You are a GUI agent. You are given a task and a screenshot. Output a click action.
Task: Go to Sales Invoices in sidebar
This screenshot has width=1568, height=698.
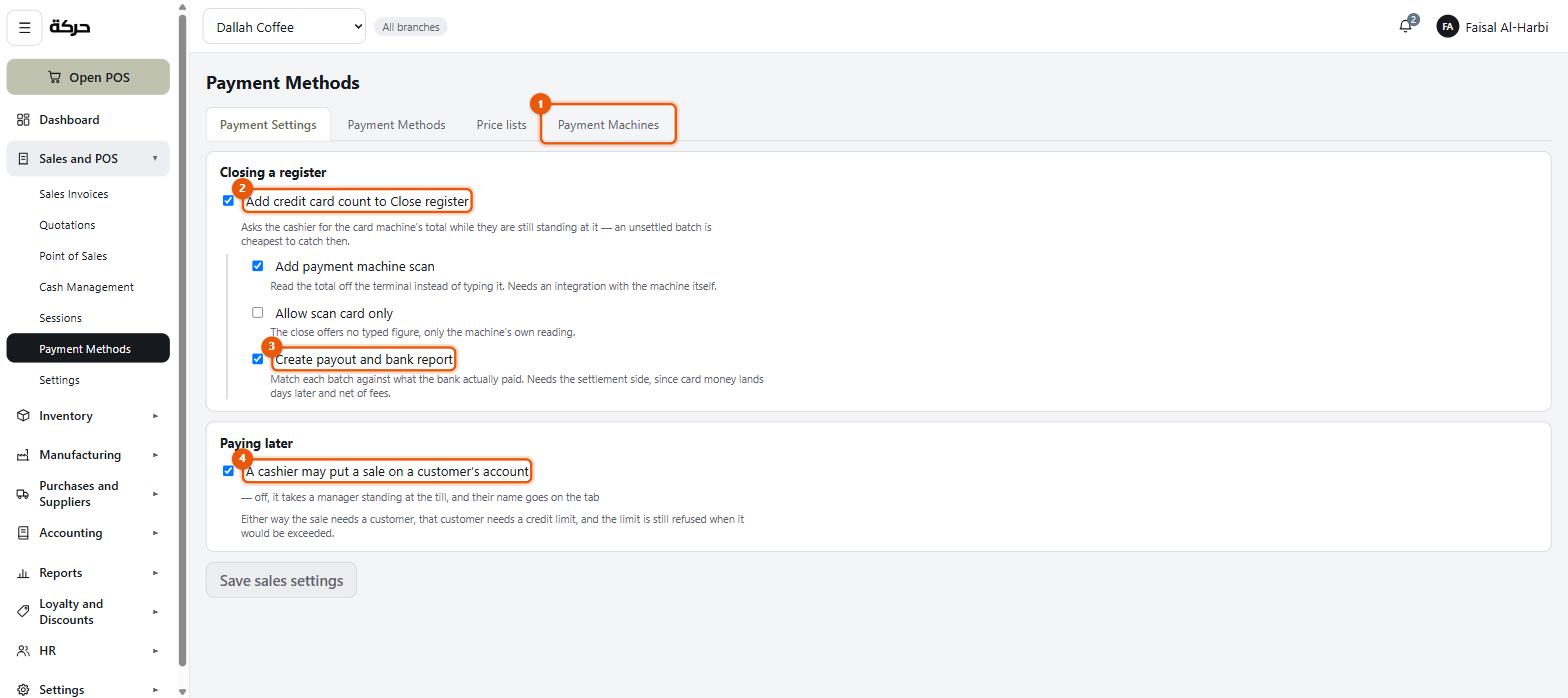click(73, 194)
